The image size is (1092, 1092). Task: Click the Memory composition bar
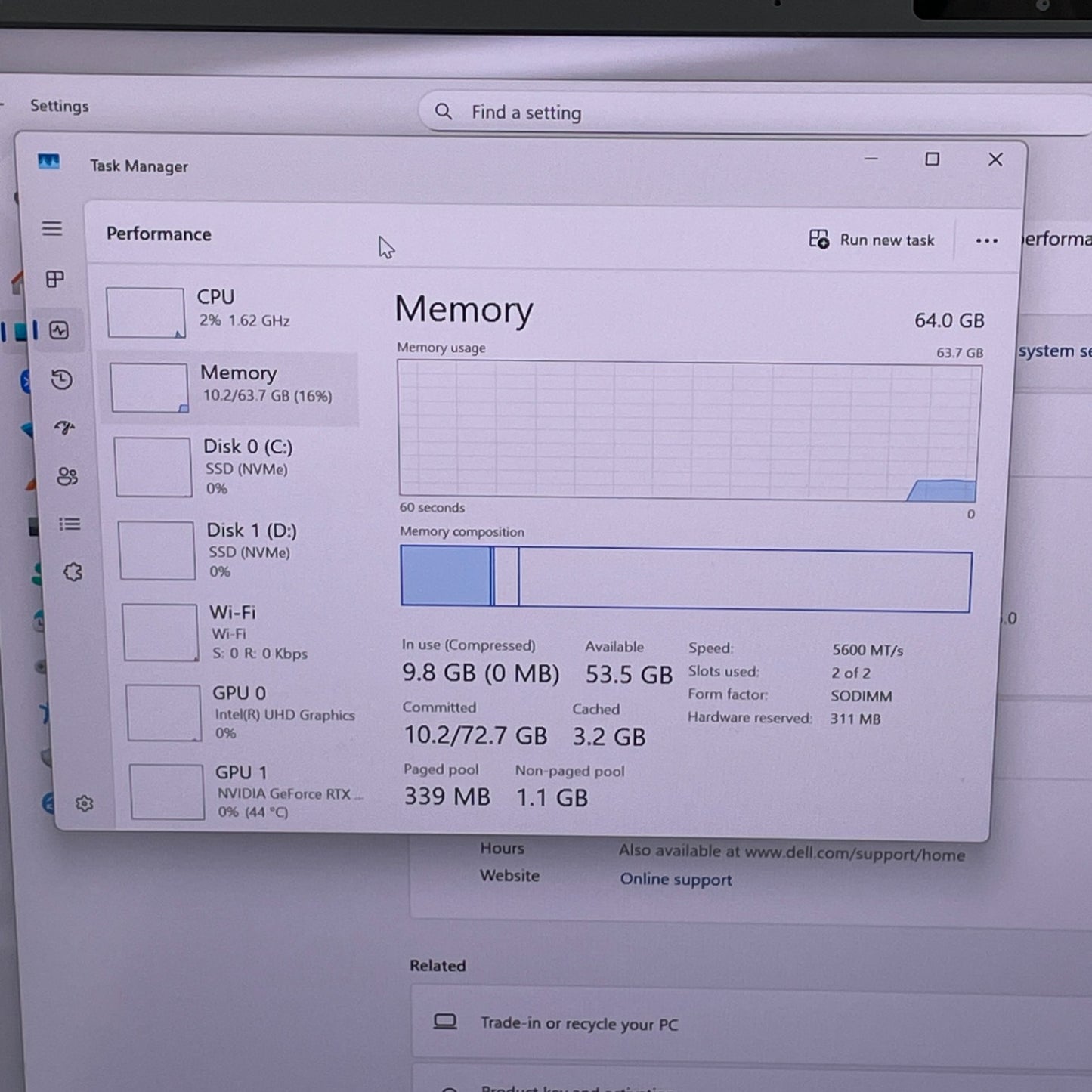685,580
